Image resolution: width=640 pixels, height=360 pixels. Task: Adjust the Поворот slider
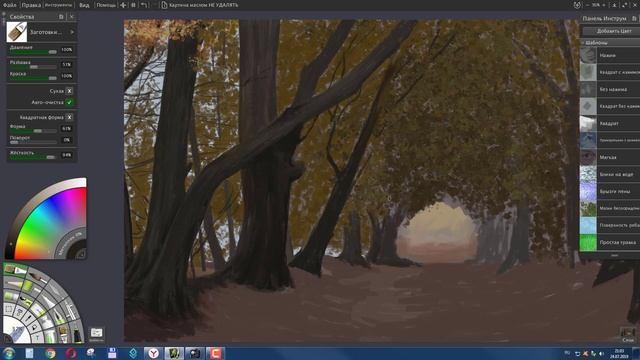[x=33, y=142]
